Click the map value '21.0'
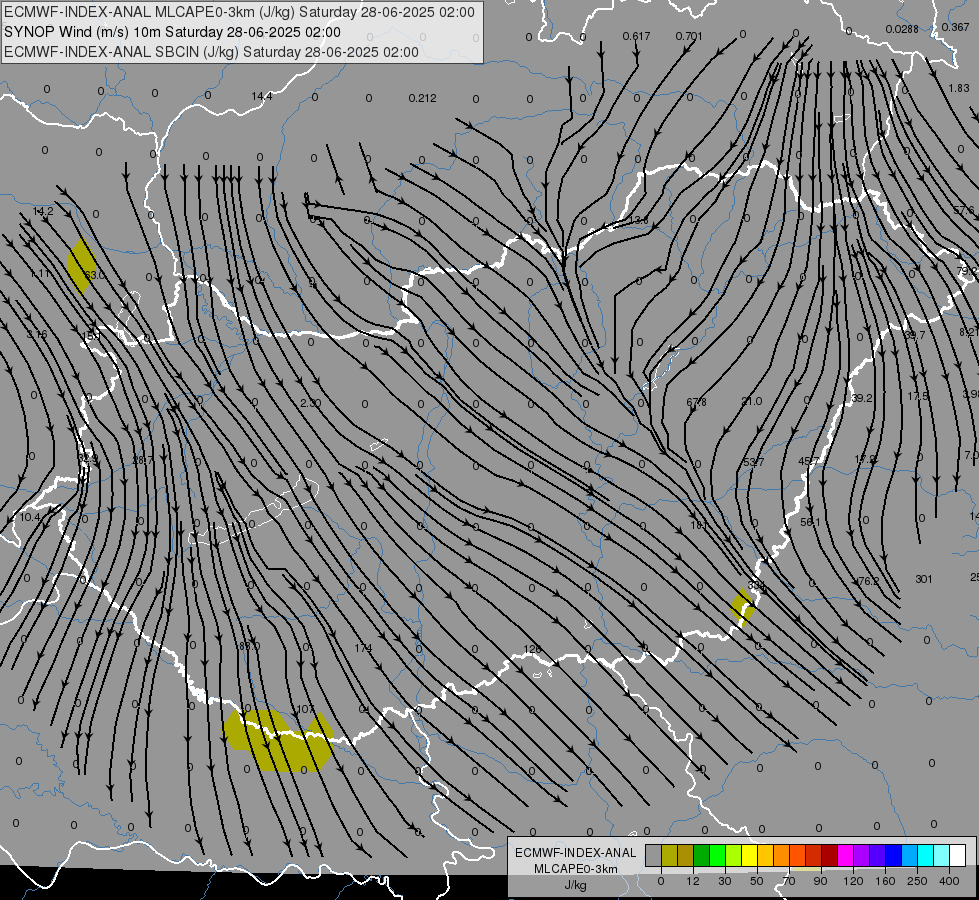Viewport: 979px width, 900px height. tap(752, 401)
